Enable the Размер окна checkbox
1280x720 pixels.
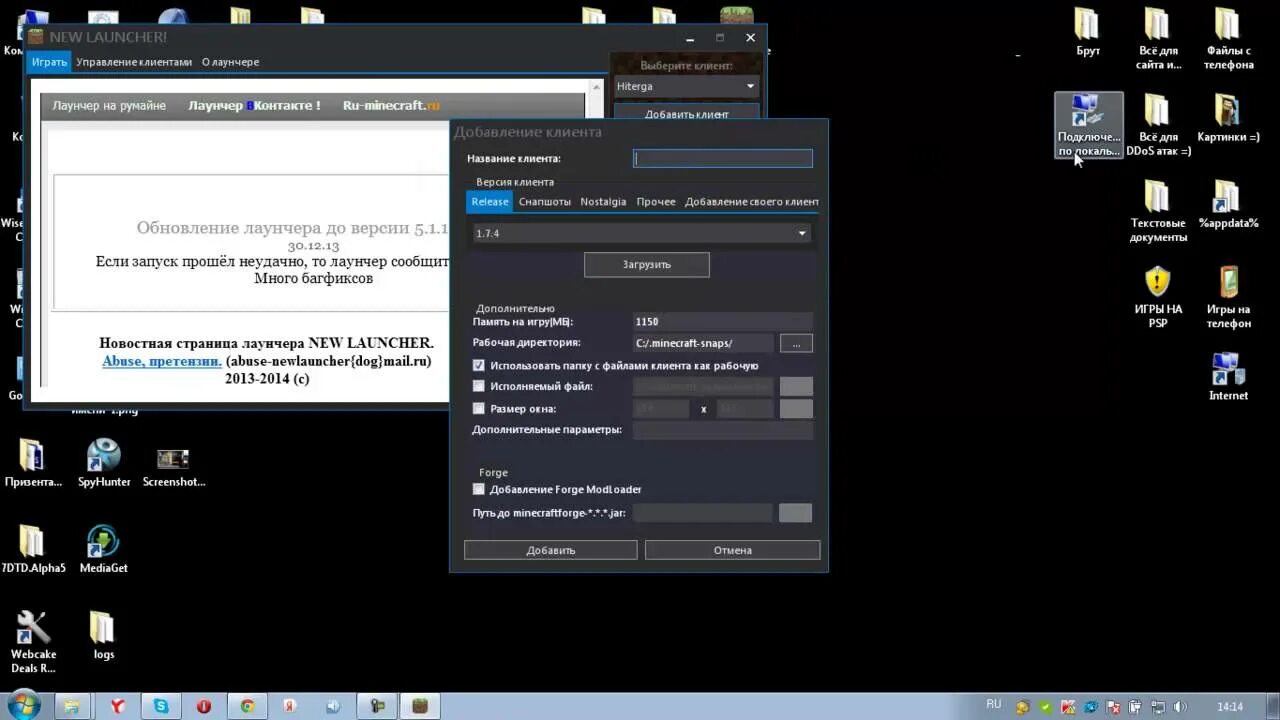tap(478, 408)
